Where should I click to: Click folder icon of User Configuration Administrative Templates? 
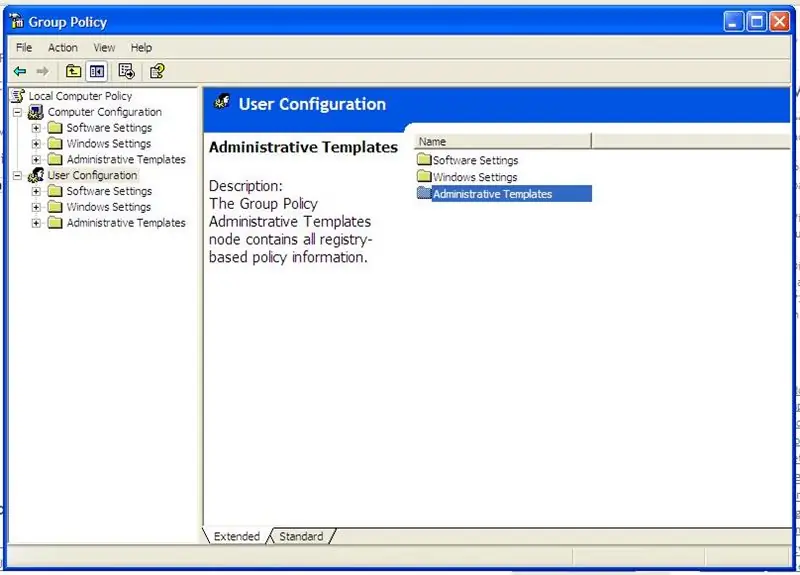pyautogui.click(x=55, y=222)
